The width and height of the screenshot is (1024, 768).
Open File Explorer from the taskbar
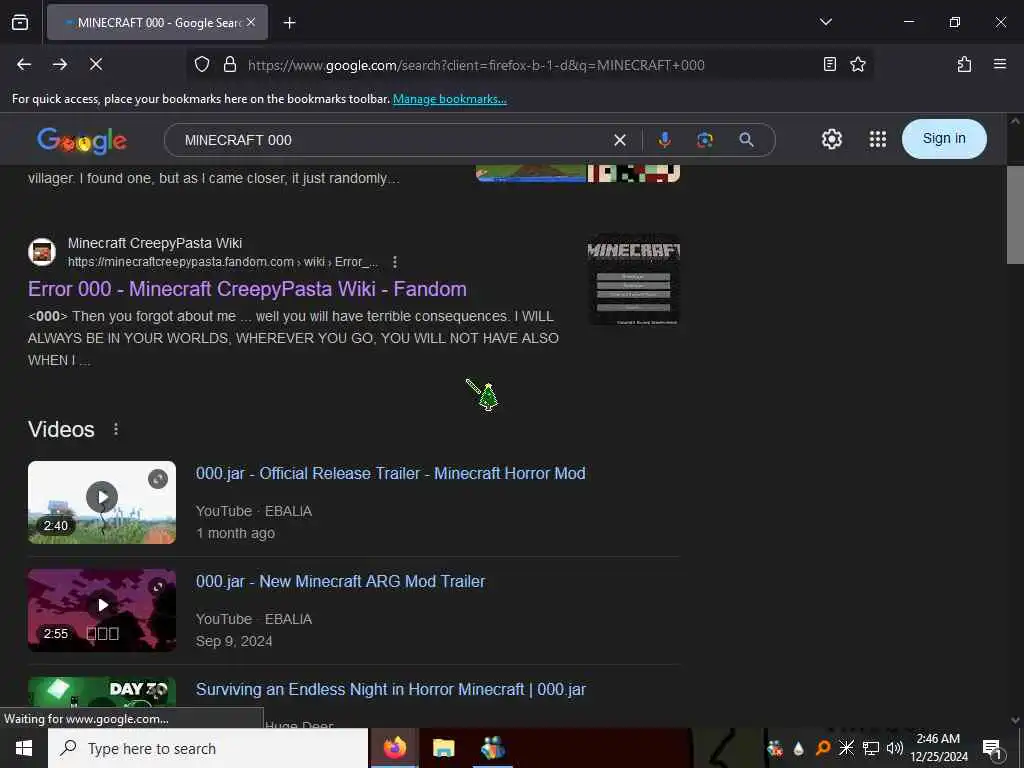point(443,748)
